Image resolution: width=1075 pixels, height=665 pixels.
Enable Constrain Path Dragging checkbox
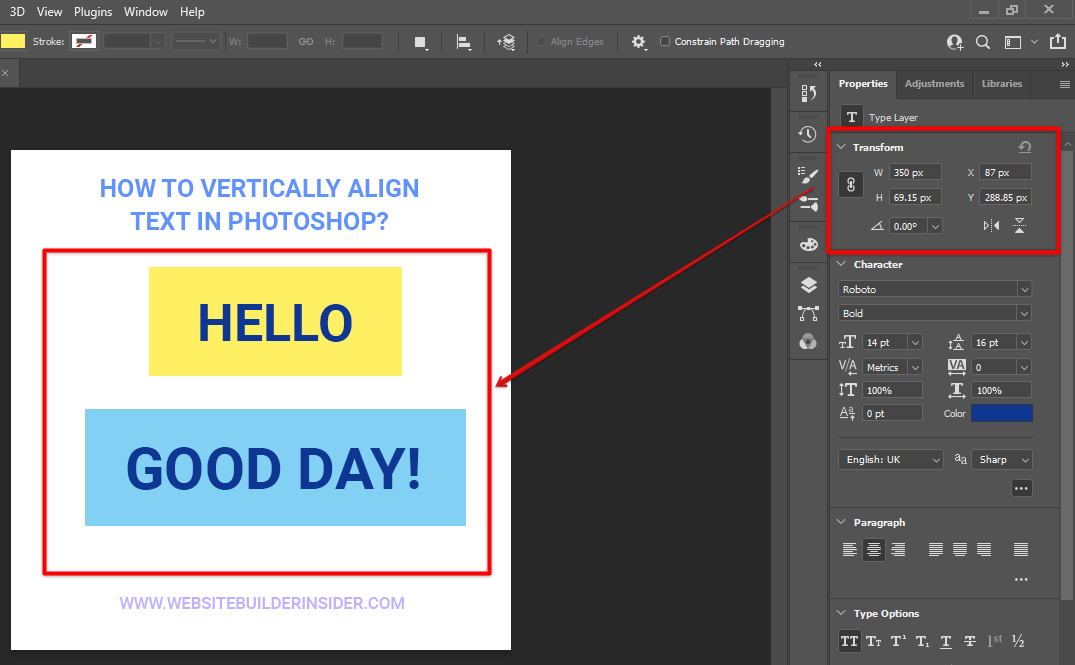coord(666,42)
